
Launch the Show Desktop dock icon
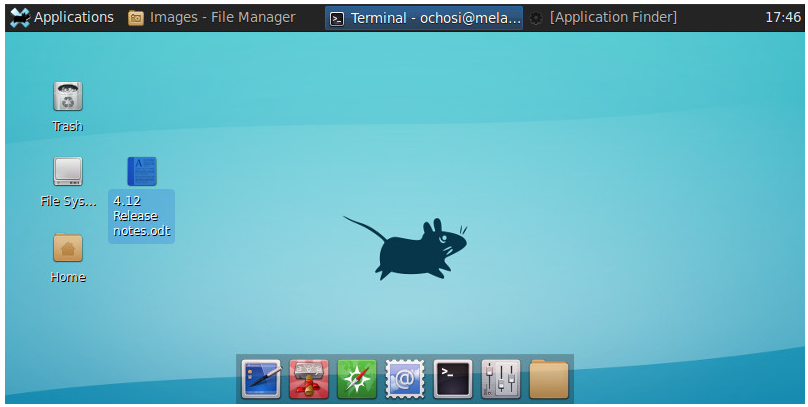261,379
